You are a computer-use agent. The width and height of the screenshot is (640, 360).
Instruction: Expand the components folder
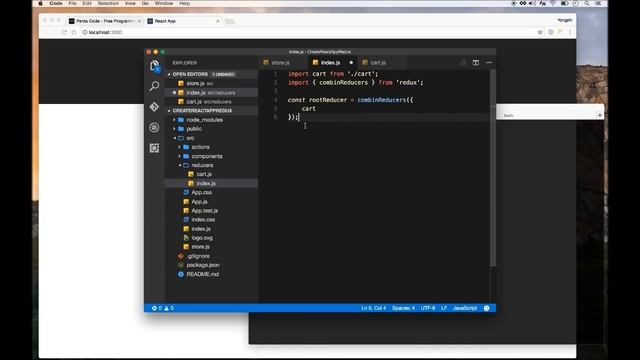211,156
